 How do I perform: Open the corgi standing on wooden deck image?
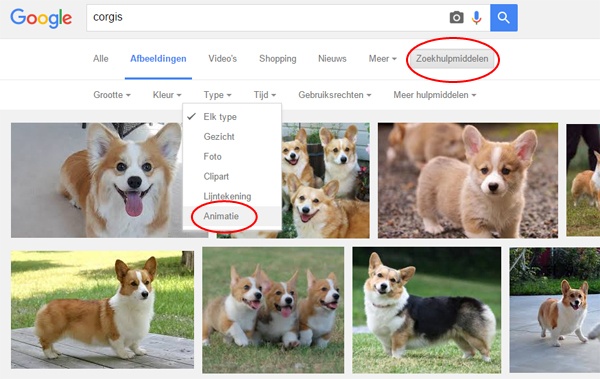point(102,310)
